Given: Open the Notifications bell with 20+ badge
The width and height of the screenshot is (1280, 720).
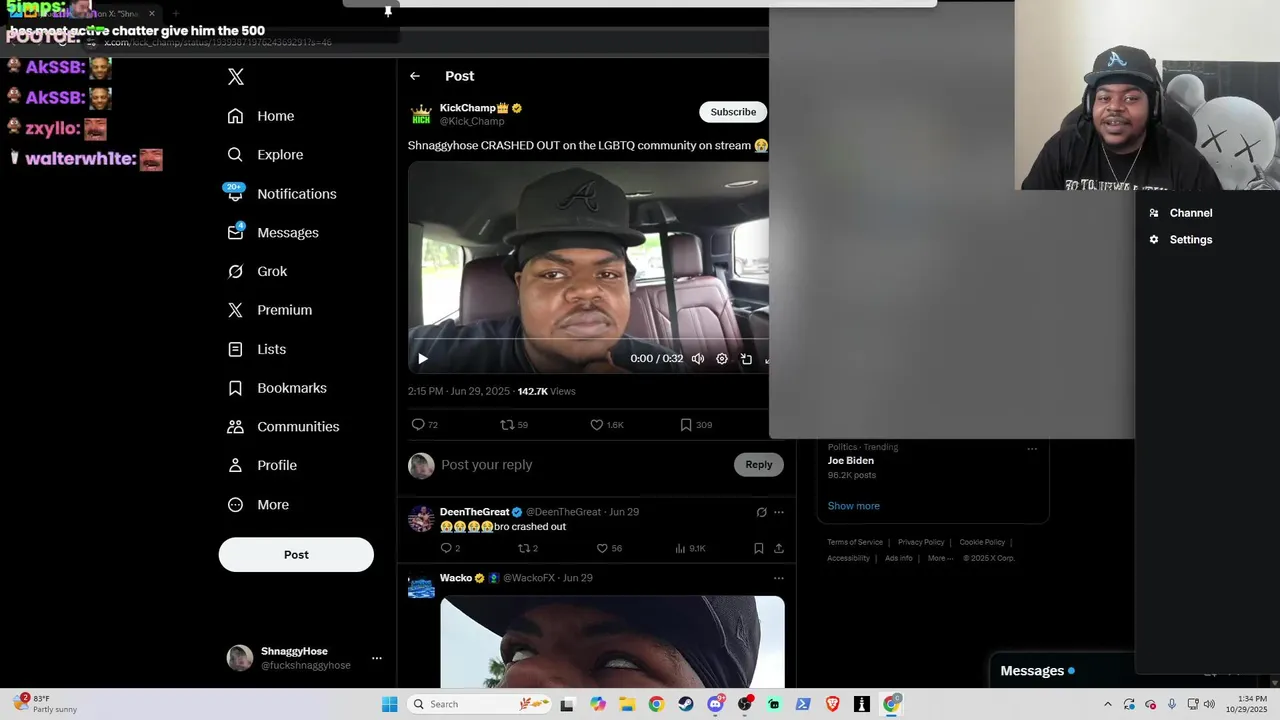Looking at the screenshot, I should click(x=235, y=193).
